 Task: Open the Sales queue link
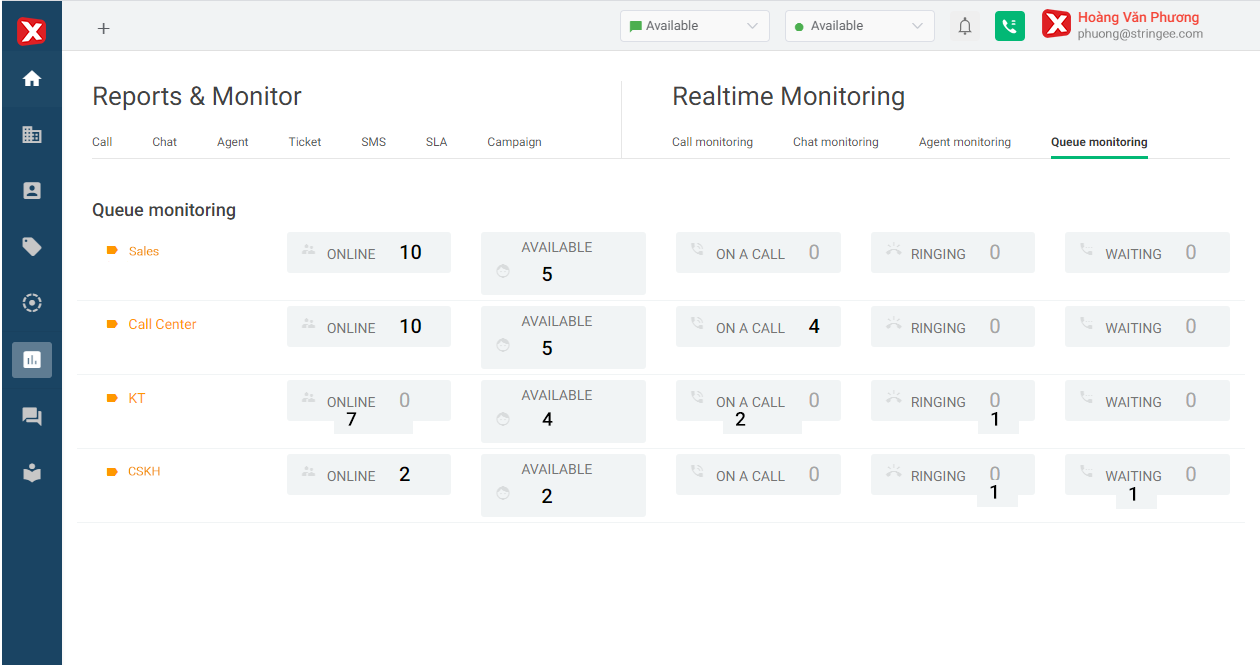pos(143,251)
